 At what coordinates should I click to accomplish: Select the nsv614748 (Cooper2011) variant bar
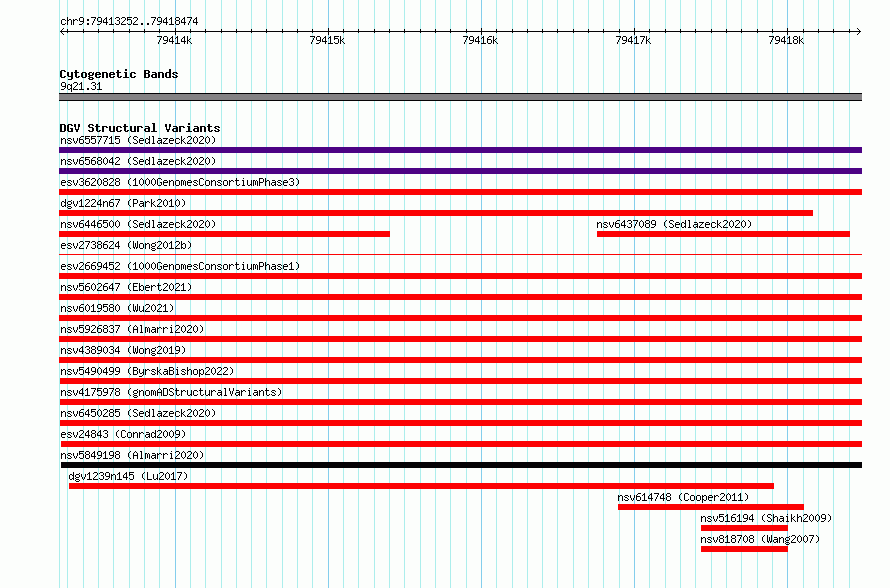click(x=711, y=507)
